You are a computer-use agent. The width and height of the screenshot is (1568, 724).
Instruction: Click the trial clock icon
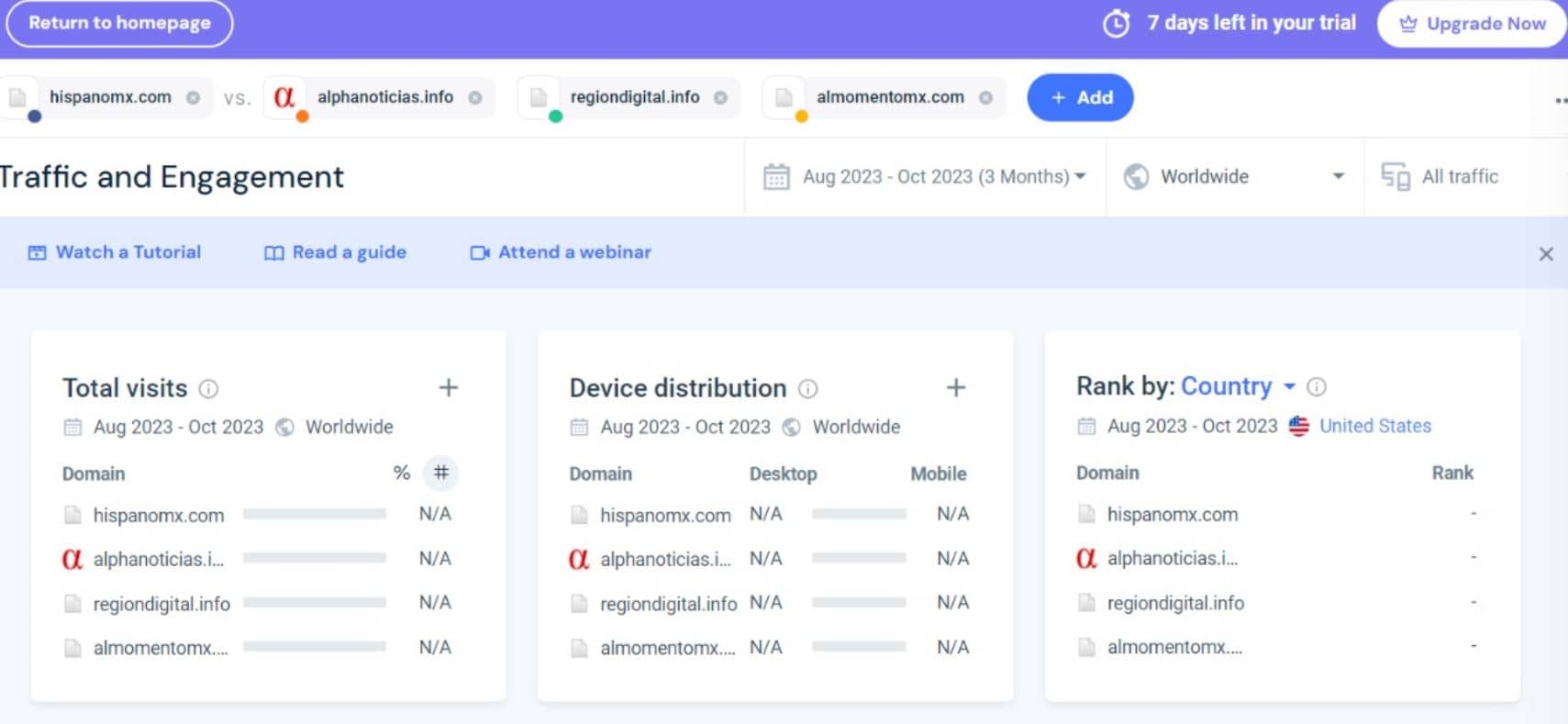(1116, 24)
